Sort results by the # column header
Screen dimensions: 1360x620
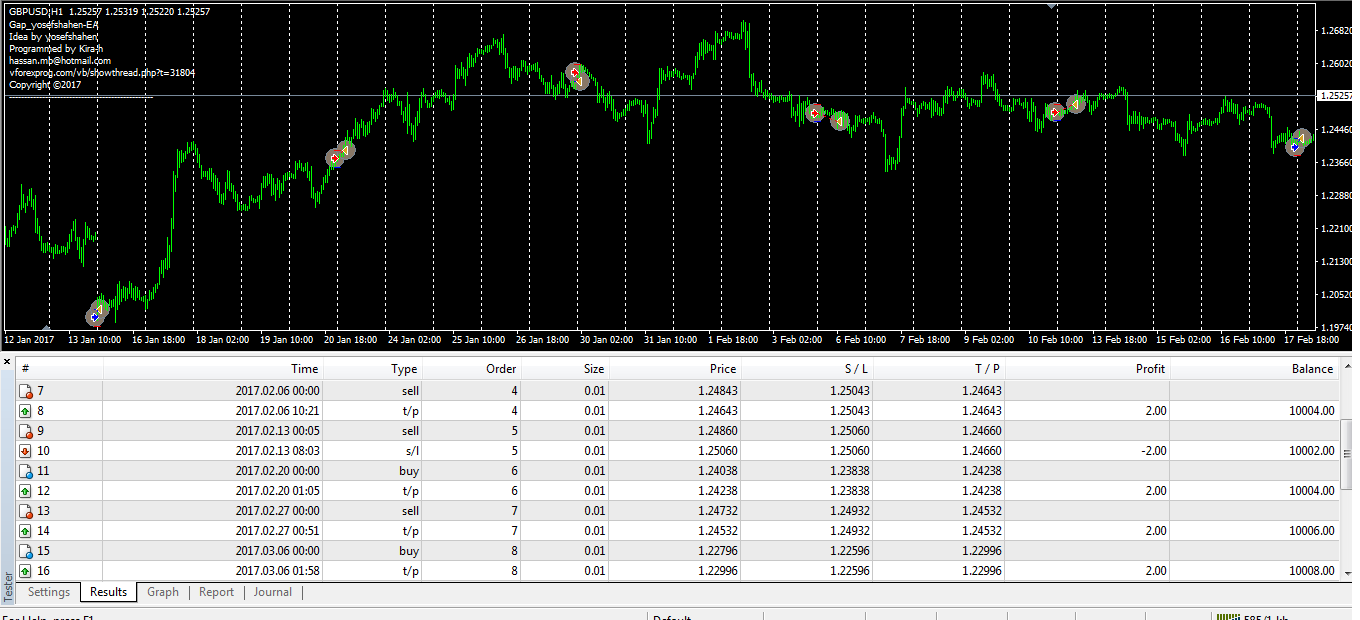(60, 369)
